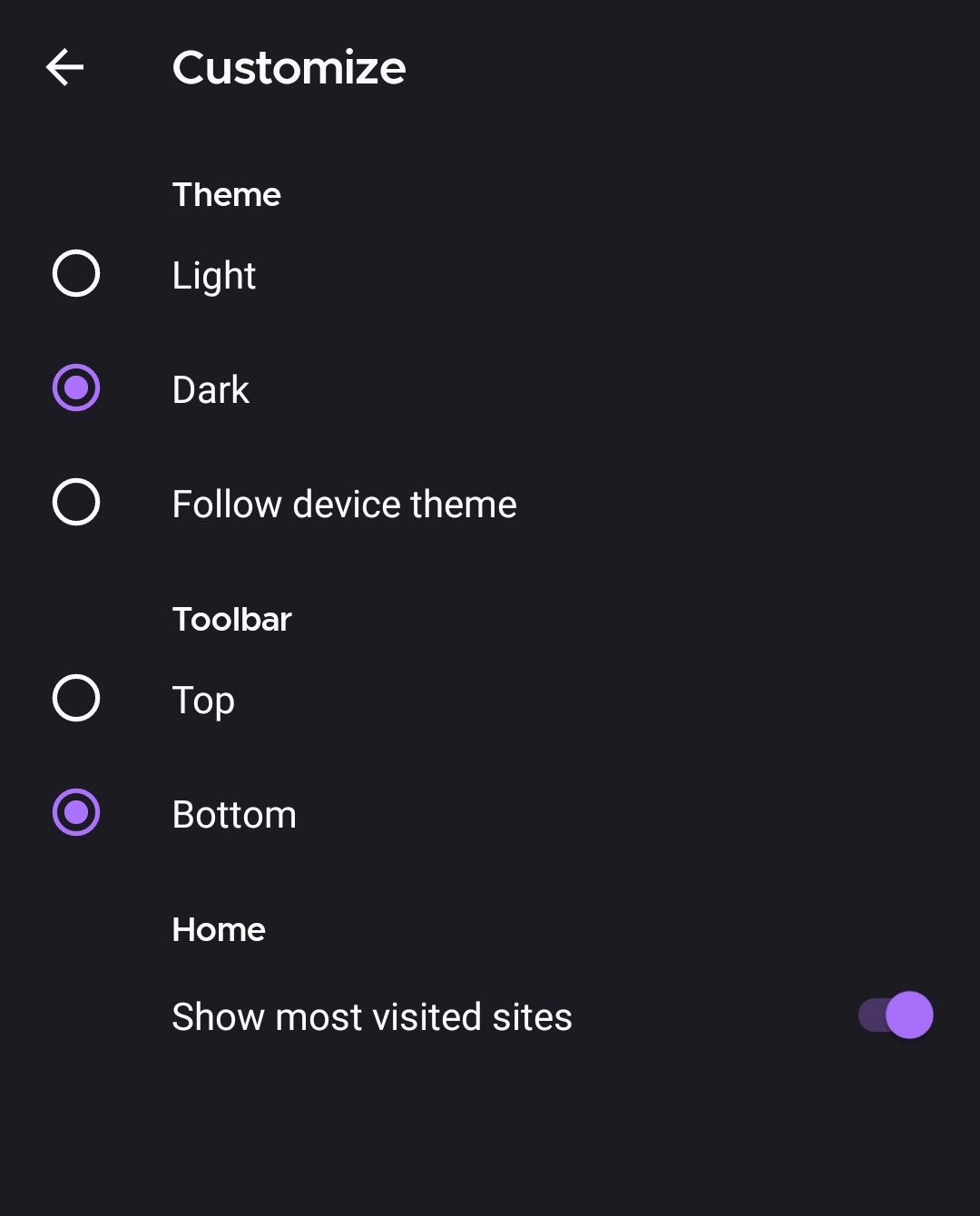Click the Theme section header
This screenshot has height=1216, width=980.
coord(226,193)
